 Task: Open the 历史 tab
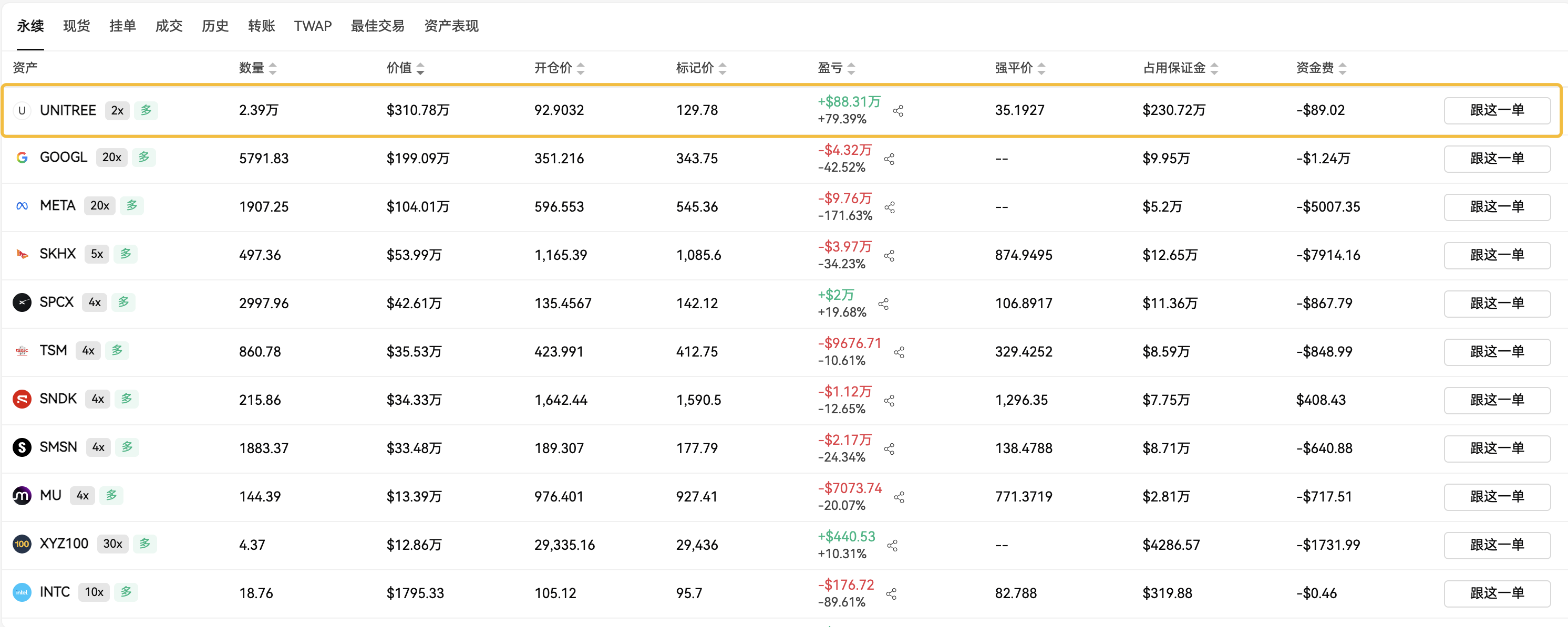[x=215, y=26]
